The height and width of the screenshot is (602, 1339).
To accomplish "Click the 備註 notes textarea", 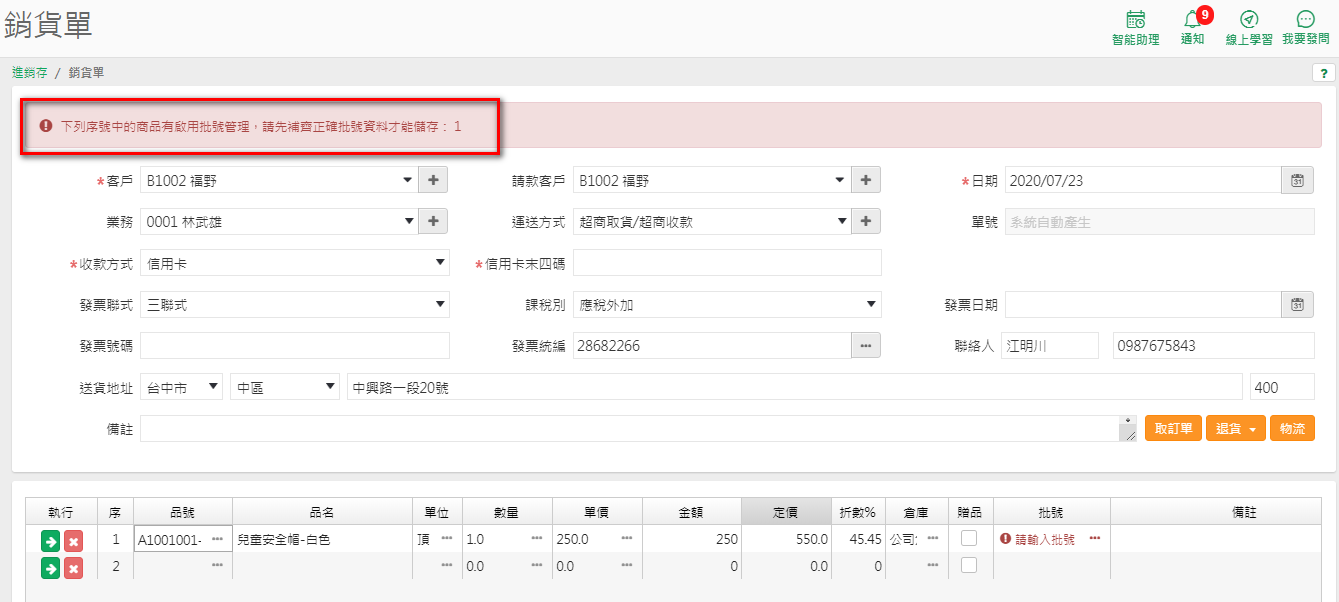I will [638, 428].
